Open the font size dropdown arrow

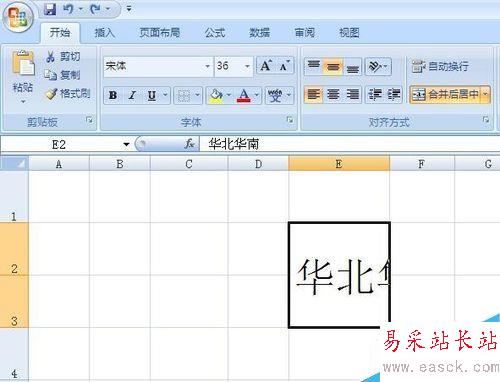click(x=247, y=66)
